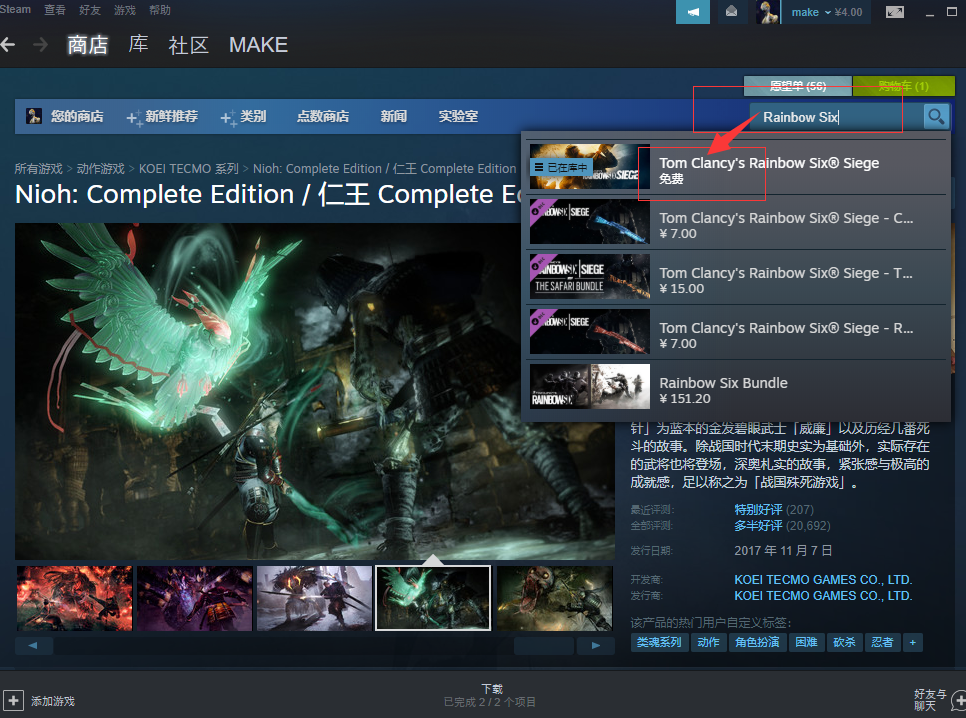
Task: Click the 添加游戏 plus icon
Action: (x=14, y=700)
